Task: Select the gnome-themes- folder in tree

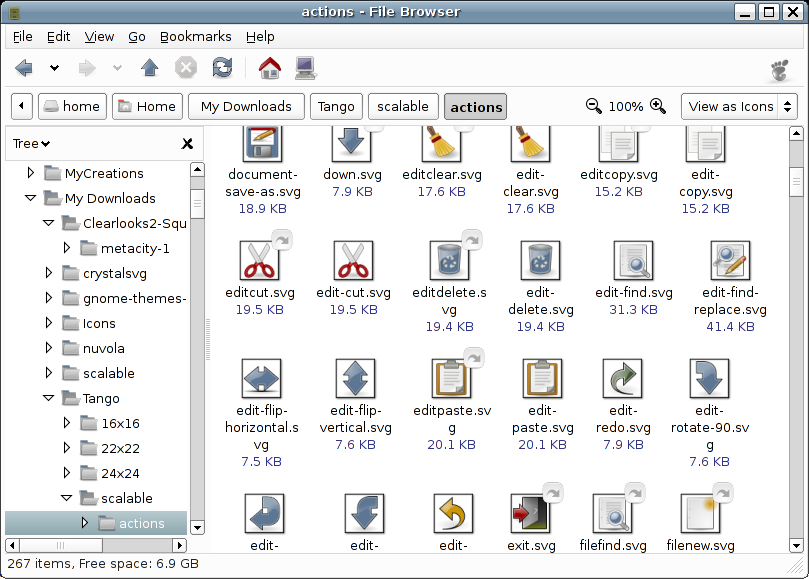Action: point(135,298)
